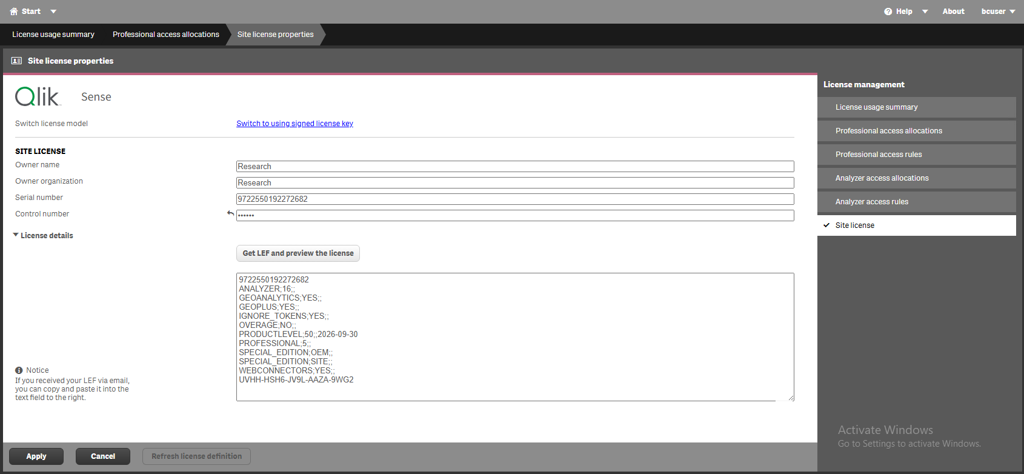Click the SITE LICENSE section heading
The width and height of the screenshot is (1024, 474).
click(40, 151)
